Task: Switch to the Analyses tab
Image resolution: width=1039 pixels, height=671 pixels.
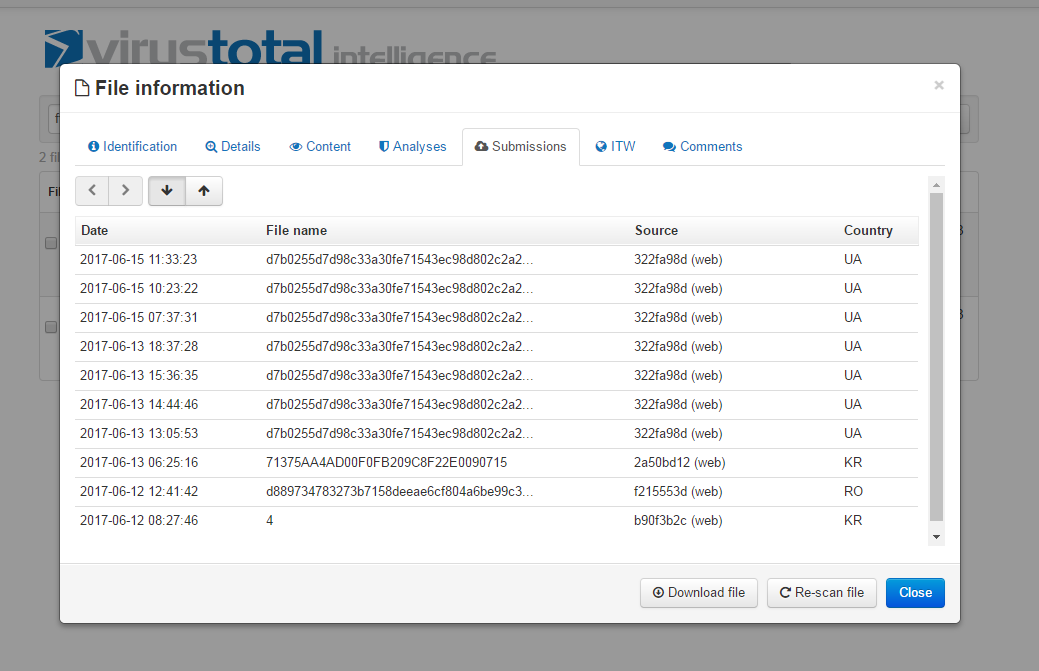Action: pyautogui.click(x=412, y=147)
